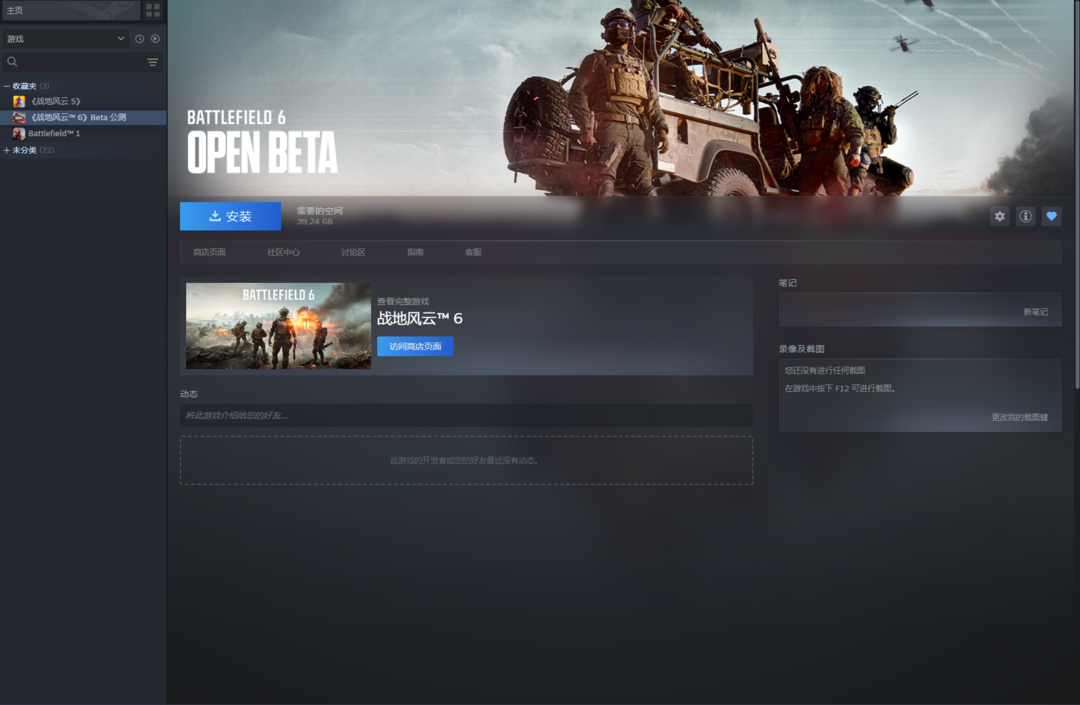The image size is (1080, 705).
Task: Click the blue 安装 install button
Action: (230, 216)
